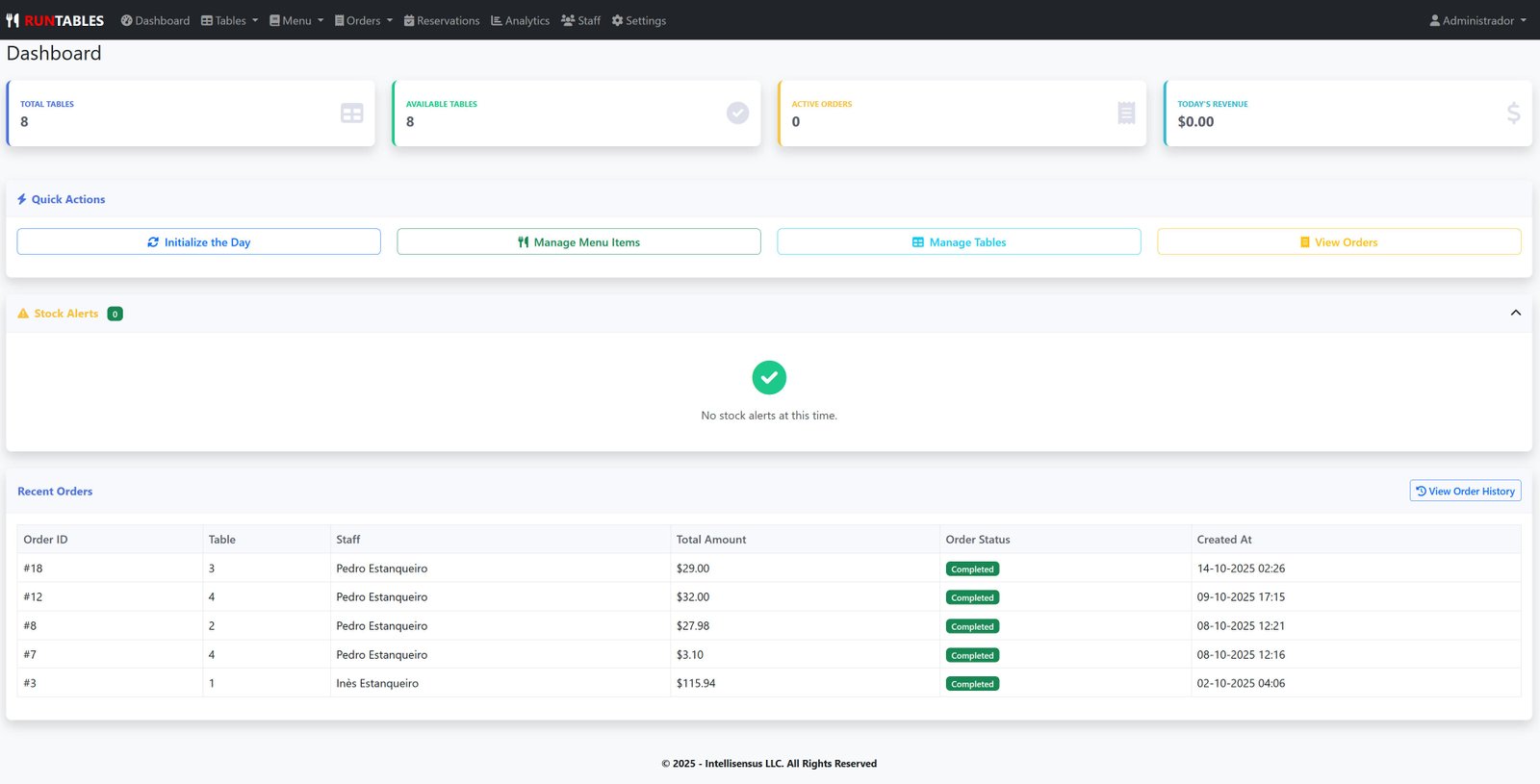Open the Analytics nav item
The height and width of the screenshot is (784, 1540).
520,20
